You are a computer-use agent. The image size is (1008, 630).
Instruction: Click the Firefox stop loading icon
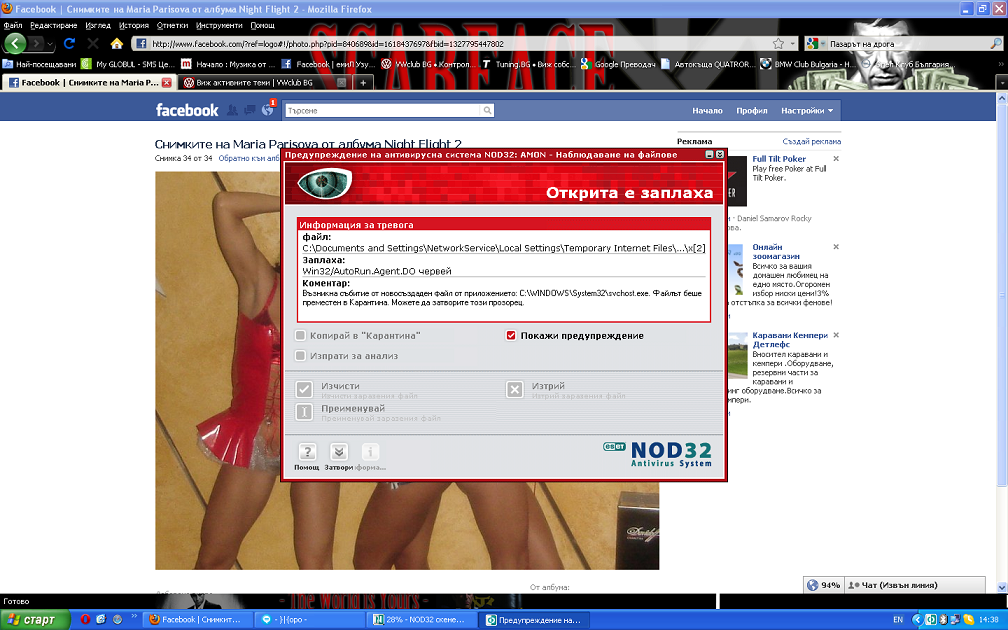(x=93, y=43)
